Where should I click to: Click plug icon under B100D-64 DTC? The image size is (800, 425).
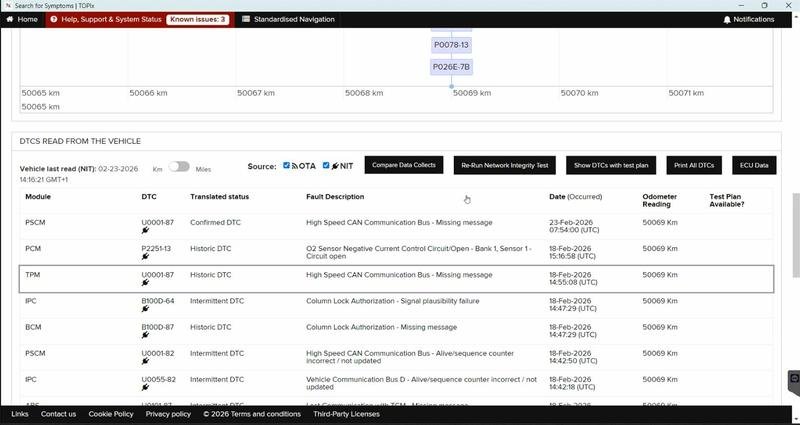tap(145, 309)
